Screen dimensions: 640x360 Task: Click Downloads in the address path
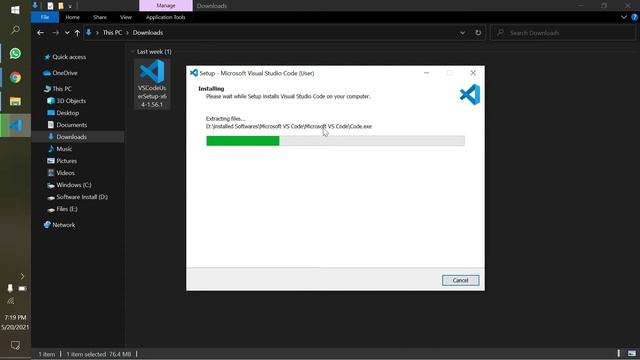148,33
